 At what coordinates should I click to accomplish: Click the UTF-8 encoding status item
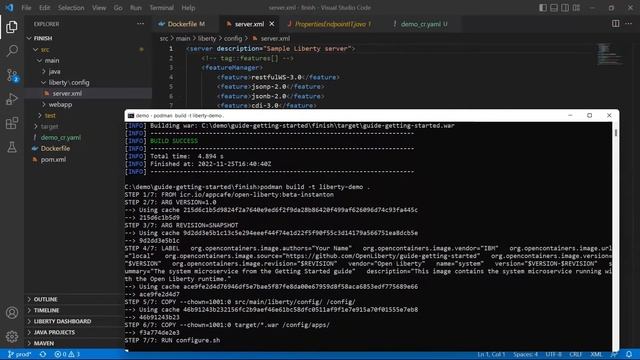click(553, 354)
